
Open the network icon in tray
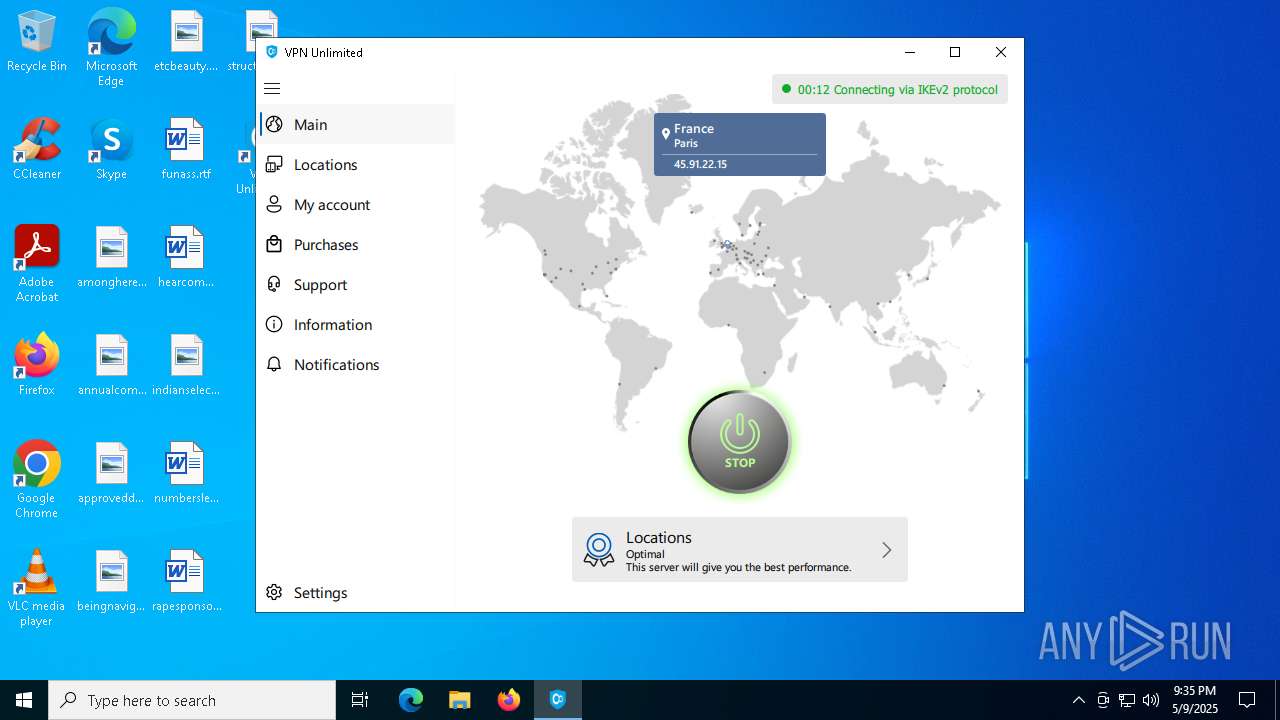[x=1127, y=700]
